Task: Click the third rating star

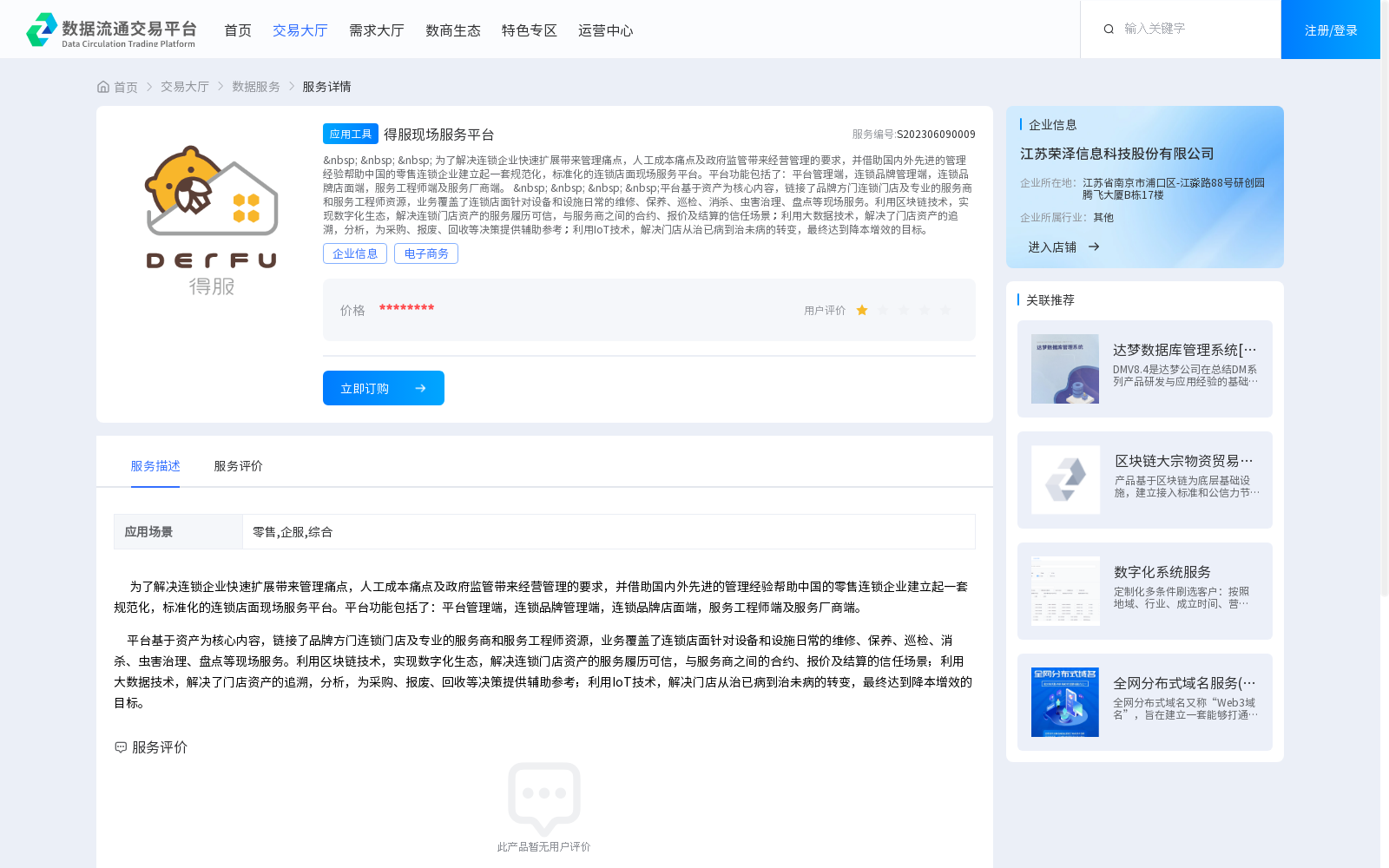Action: [904, 310]
